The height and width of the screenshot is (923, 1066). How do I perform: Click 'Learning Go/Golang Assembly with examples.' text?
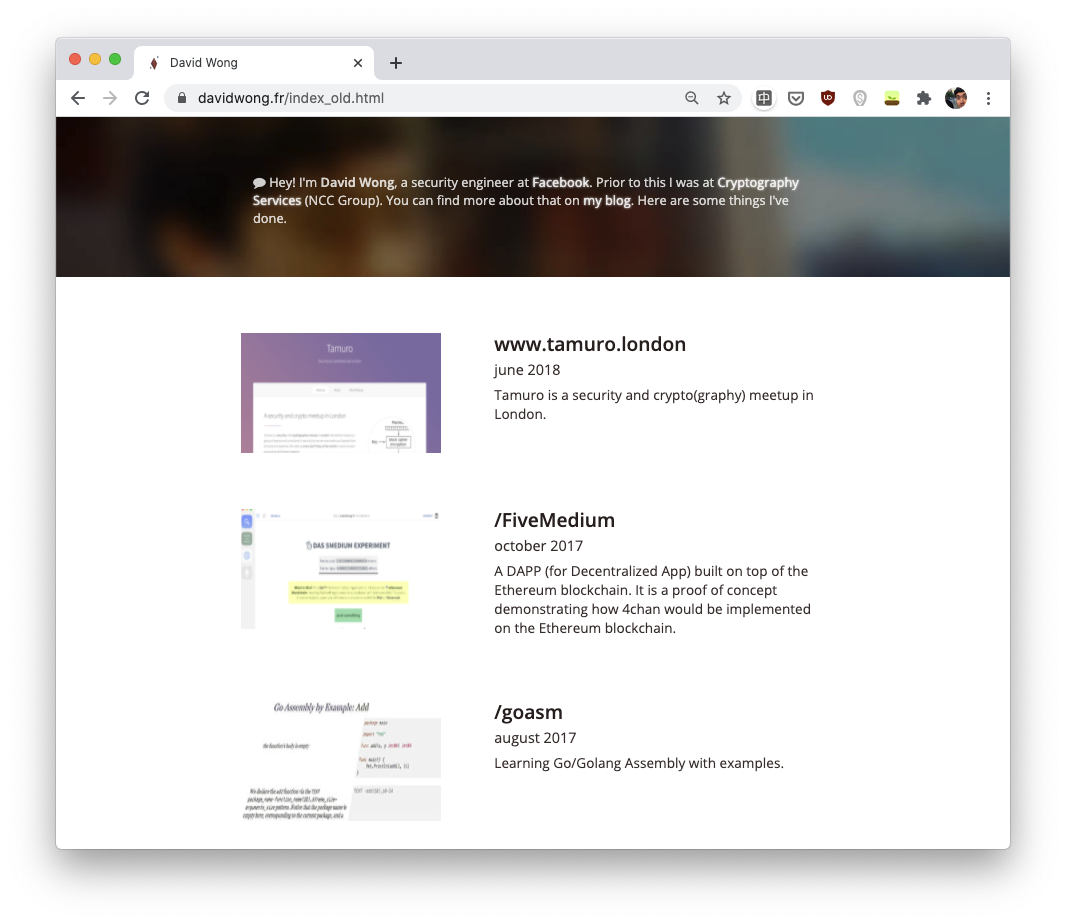[639, 763]
